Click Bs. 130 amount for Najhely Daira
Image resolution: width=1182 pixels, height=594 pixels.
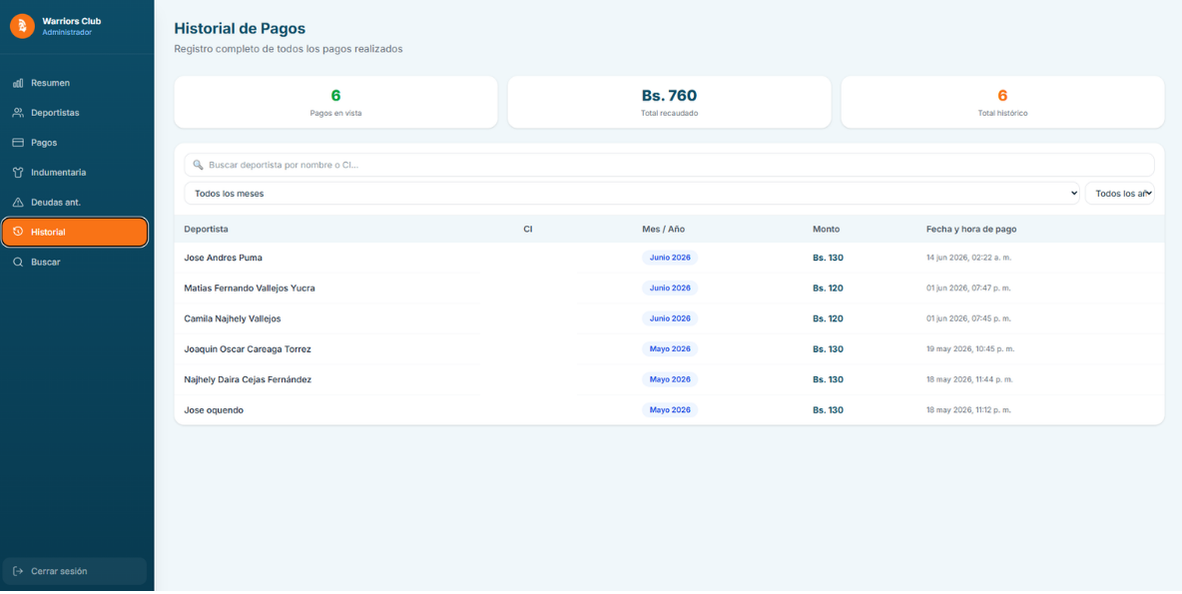[x=828, y=380]
